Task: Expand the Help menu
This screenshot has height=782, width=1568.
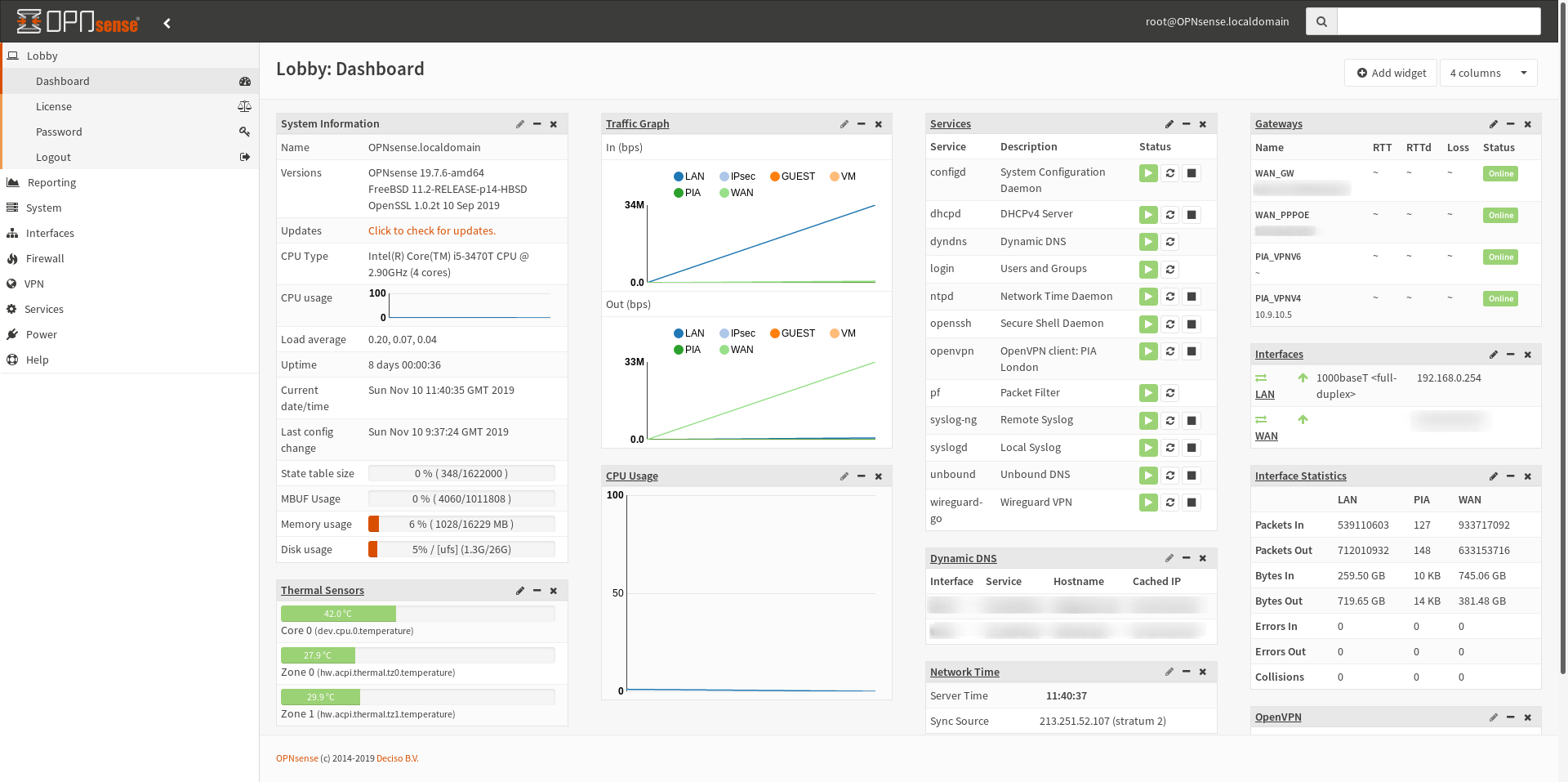Action: point(130,360)
